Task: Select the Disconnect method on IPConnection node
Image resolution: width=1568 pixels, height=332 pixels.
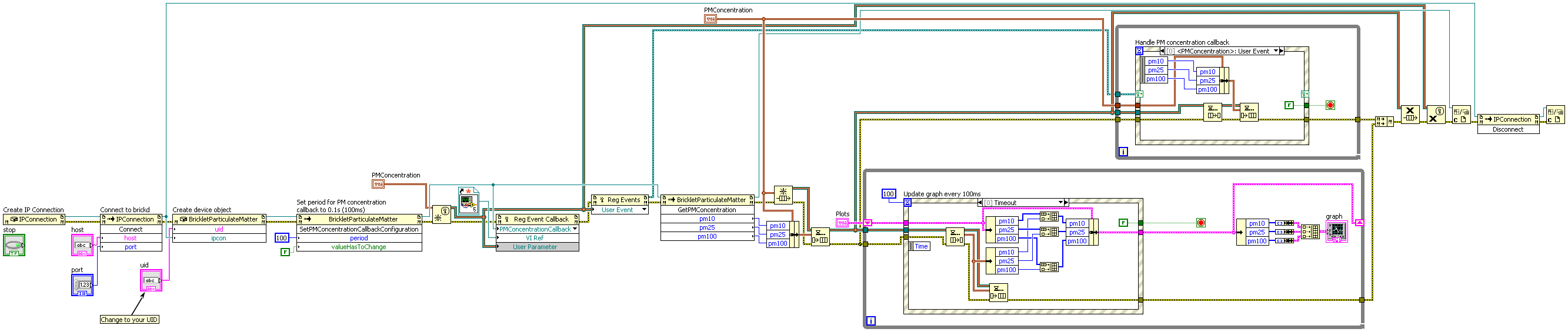Action: coord(1507,129)
